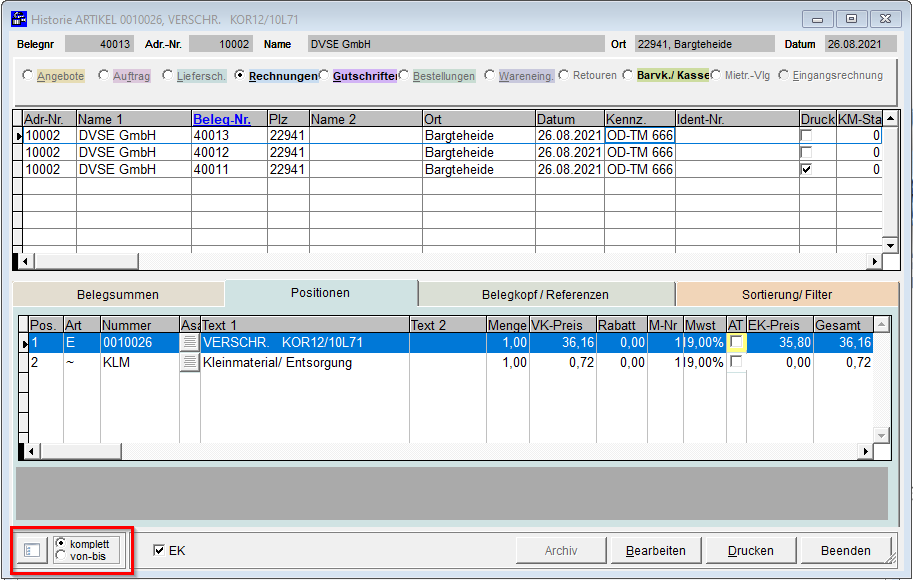The width and height of the screenshot is (913, 580).
Task: Click Gesamt value 0,72 in KLM row
Action: click(x=843, y=362)
